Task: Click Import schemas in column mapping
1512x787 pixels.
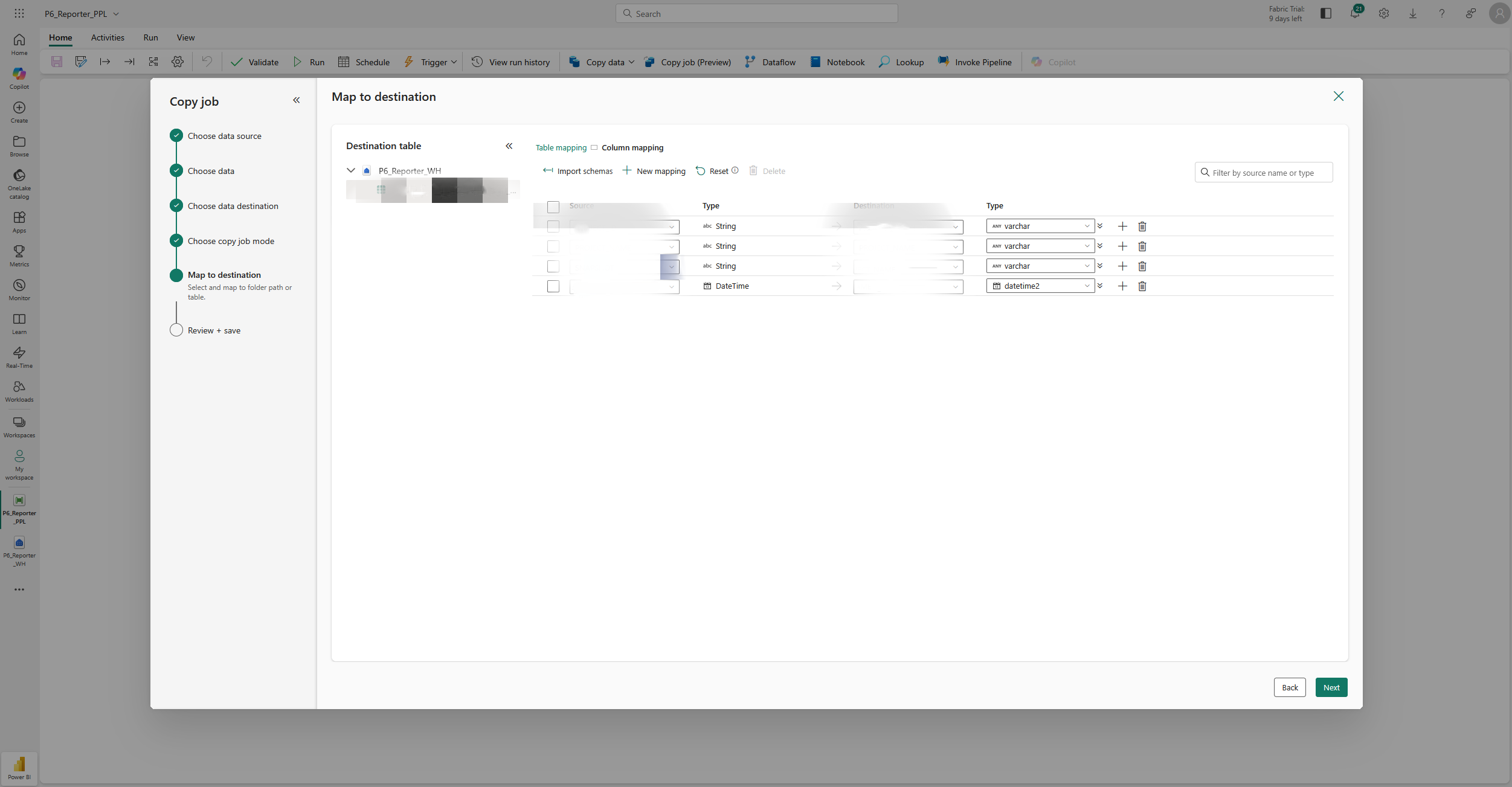Action: coord(577,171)
